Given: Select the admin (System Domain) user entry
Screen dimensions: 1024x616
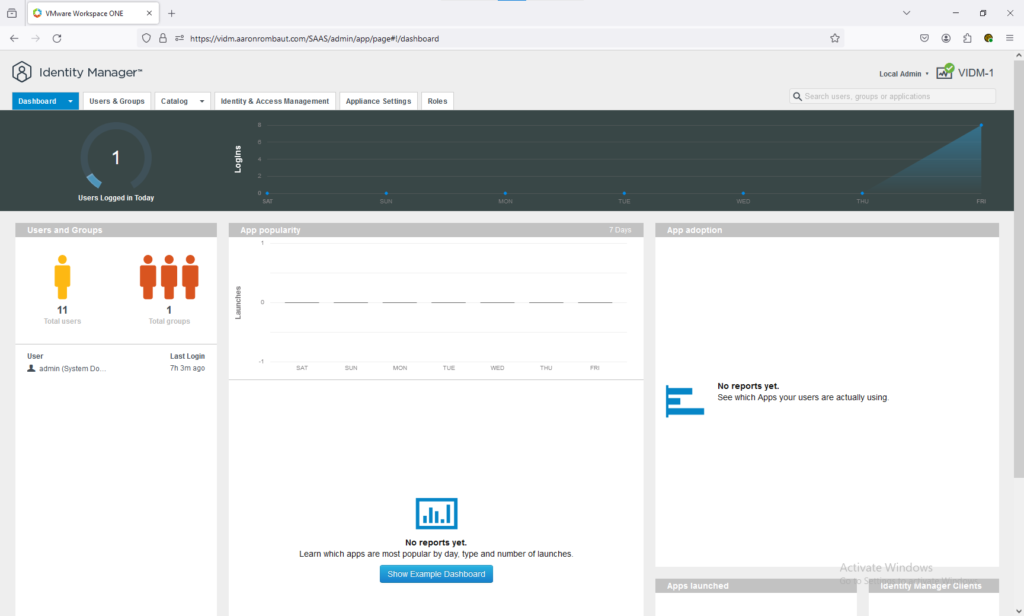Looking at the screenshot, I should point(72,369).
